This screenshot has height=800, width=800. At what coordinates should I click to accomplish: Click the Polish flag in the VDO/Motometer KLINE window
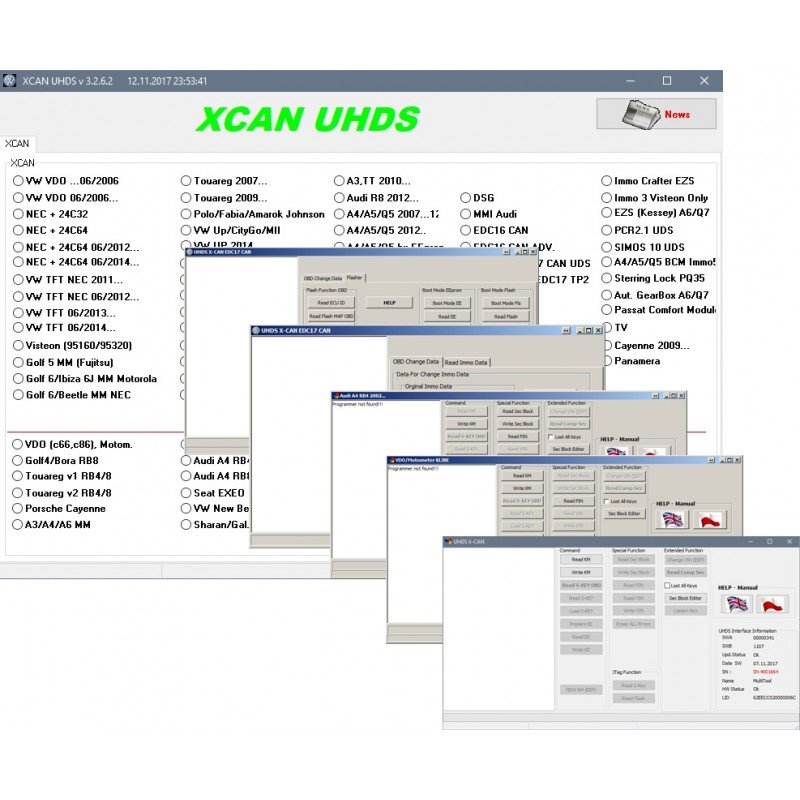pyautogui.click(x=709, y=520)
